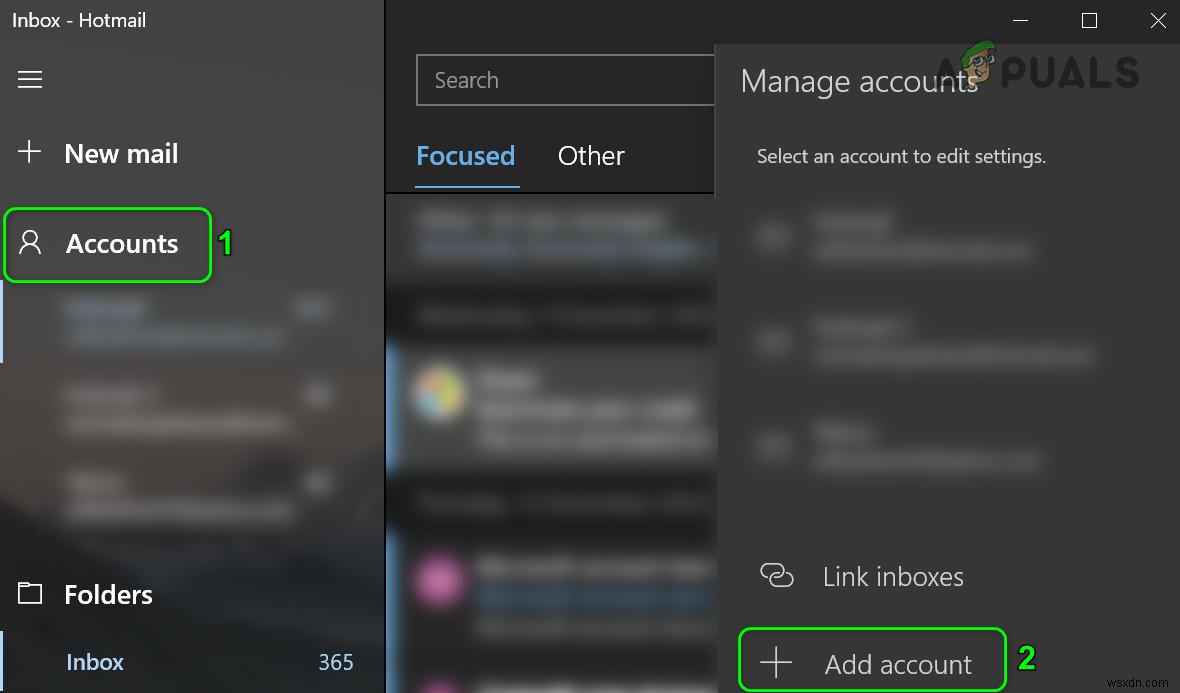Open the hamburger navigation menu

coord(30,79)
